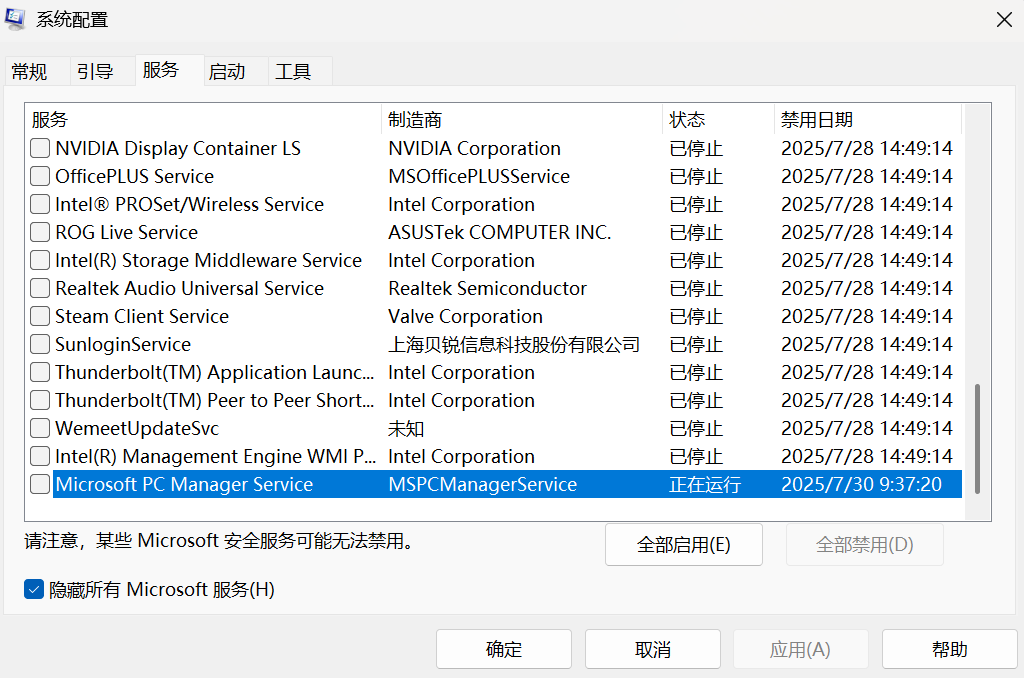The image size is (1024, 678).
Task: Click the System Configuration title bar icon
Action: click(x=15, y=19)
